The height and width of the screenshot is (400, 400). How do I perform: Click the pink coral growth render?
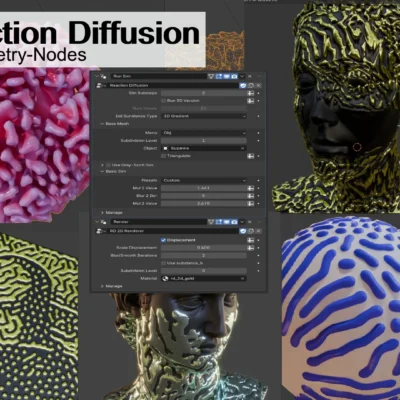coord(45,145)
